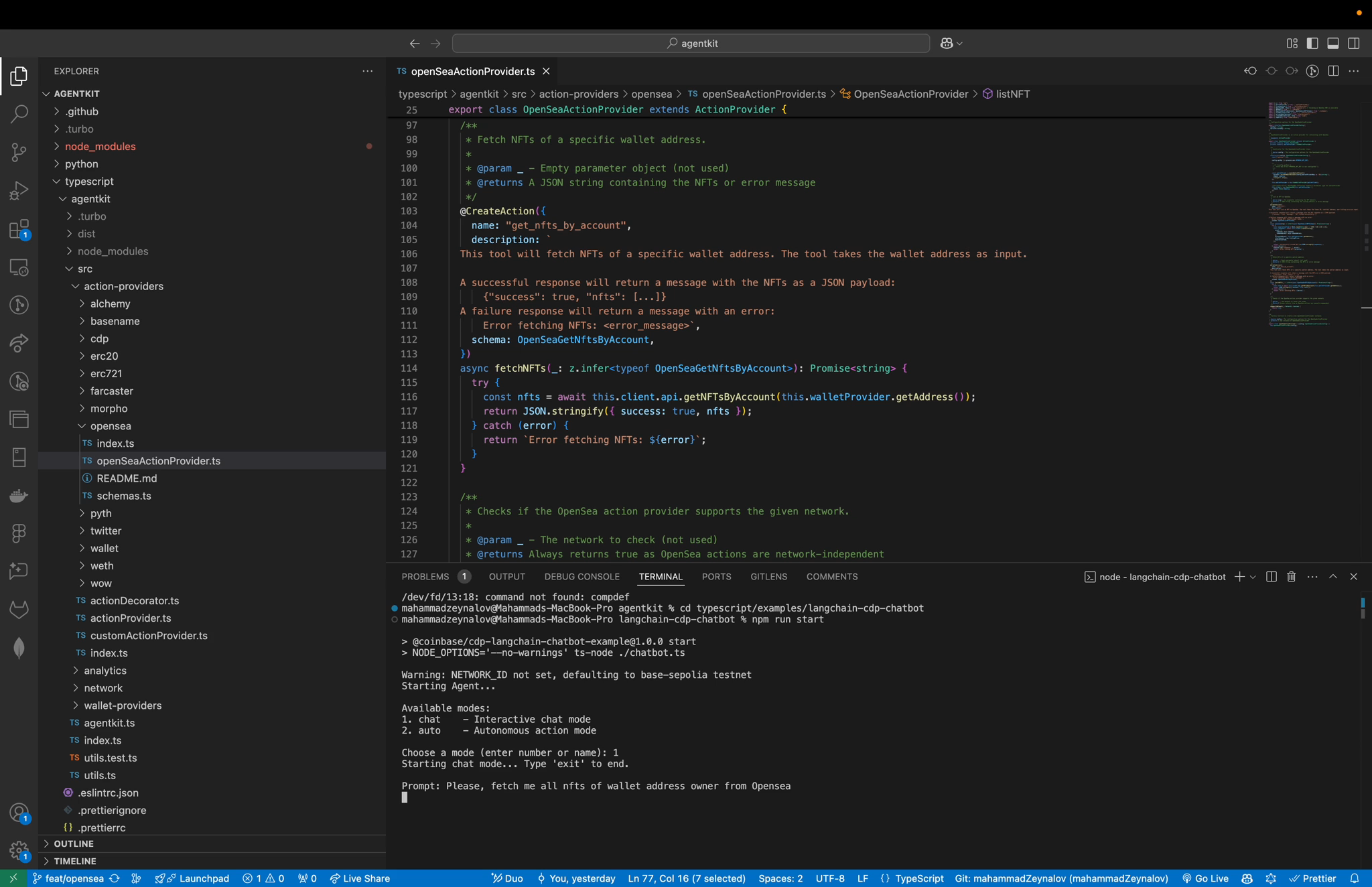This screenshot has height=887, width=1372.
Task: Toggle the bottom panel visibility
Action: click(x=1333, y=44)
